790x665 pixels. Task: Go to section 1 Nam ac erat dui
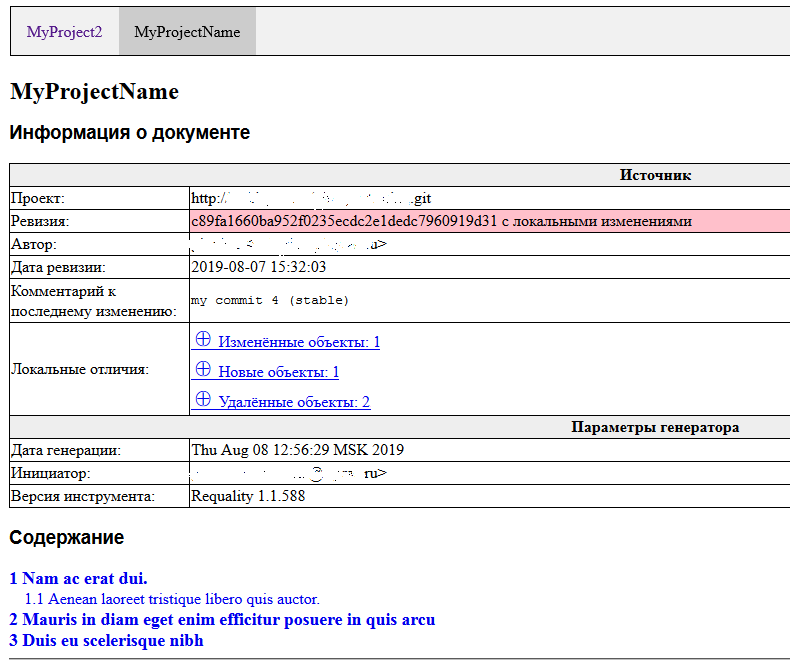coord(78,578)
